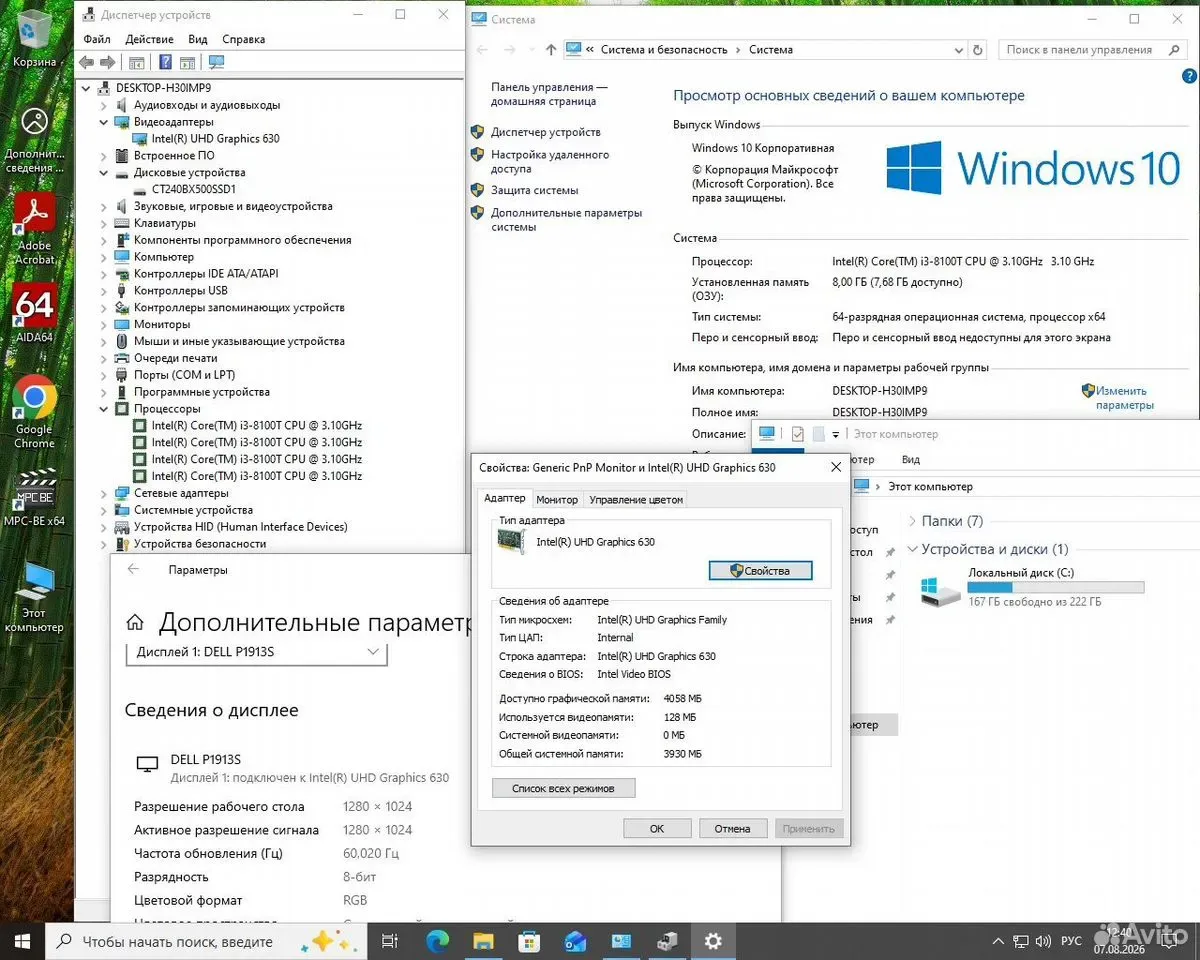Screen dimensions: 1200x960
Task: Open the Recycle Bin (Корзина) desktop icon
Action: tap(34, 38)
